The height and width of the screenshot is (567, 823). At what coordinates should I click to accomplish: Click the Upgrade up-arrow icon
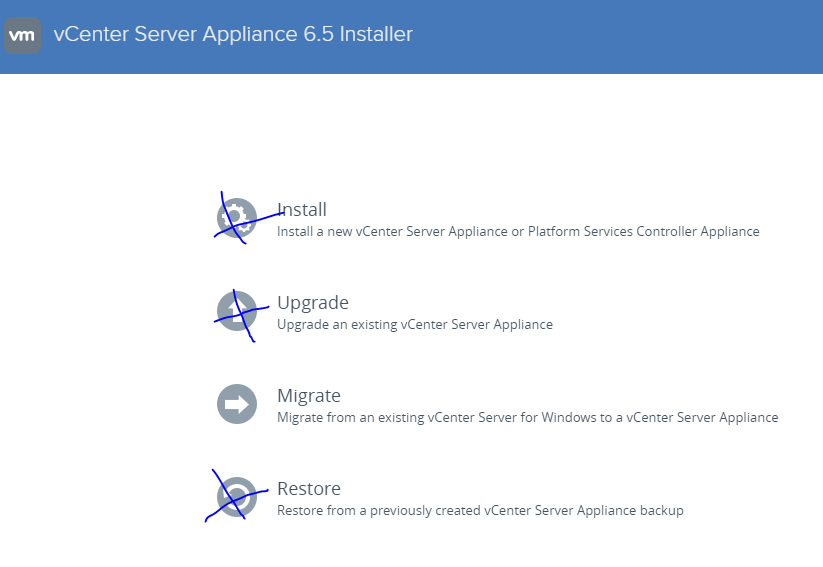coord(237,311)
